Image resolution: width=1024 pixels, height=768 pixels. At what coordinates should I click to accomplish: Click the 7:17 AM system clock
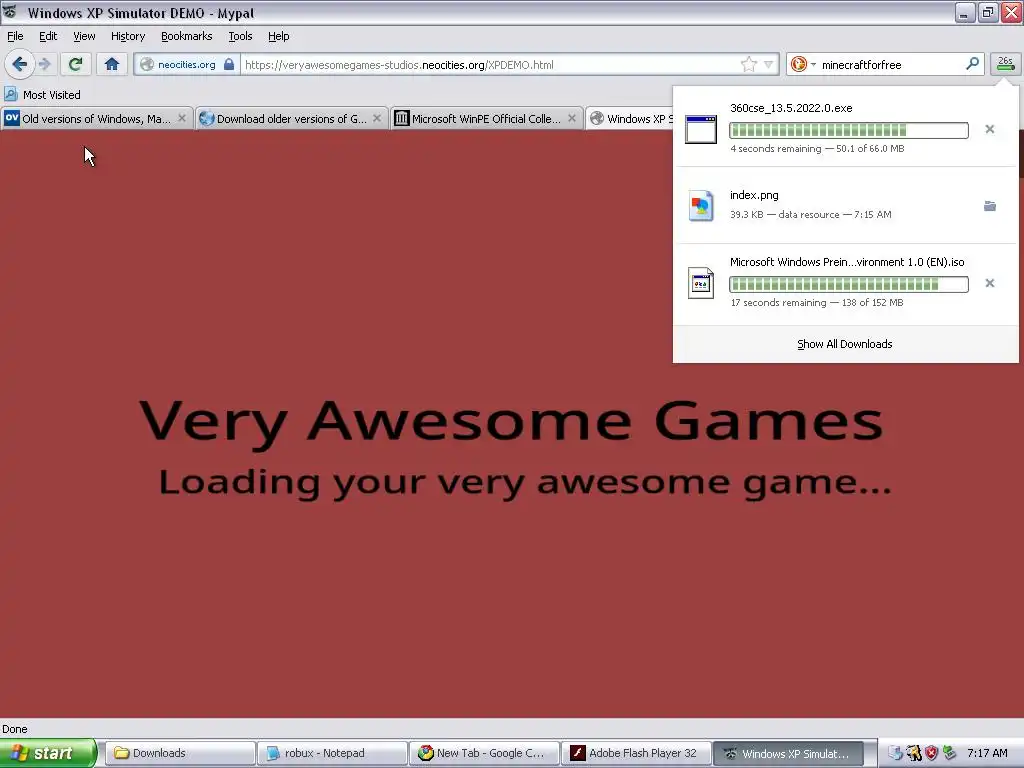[x=987, y=754]
